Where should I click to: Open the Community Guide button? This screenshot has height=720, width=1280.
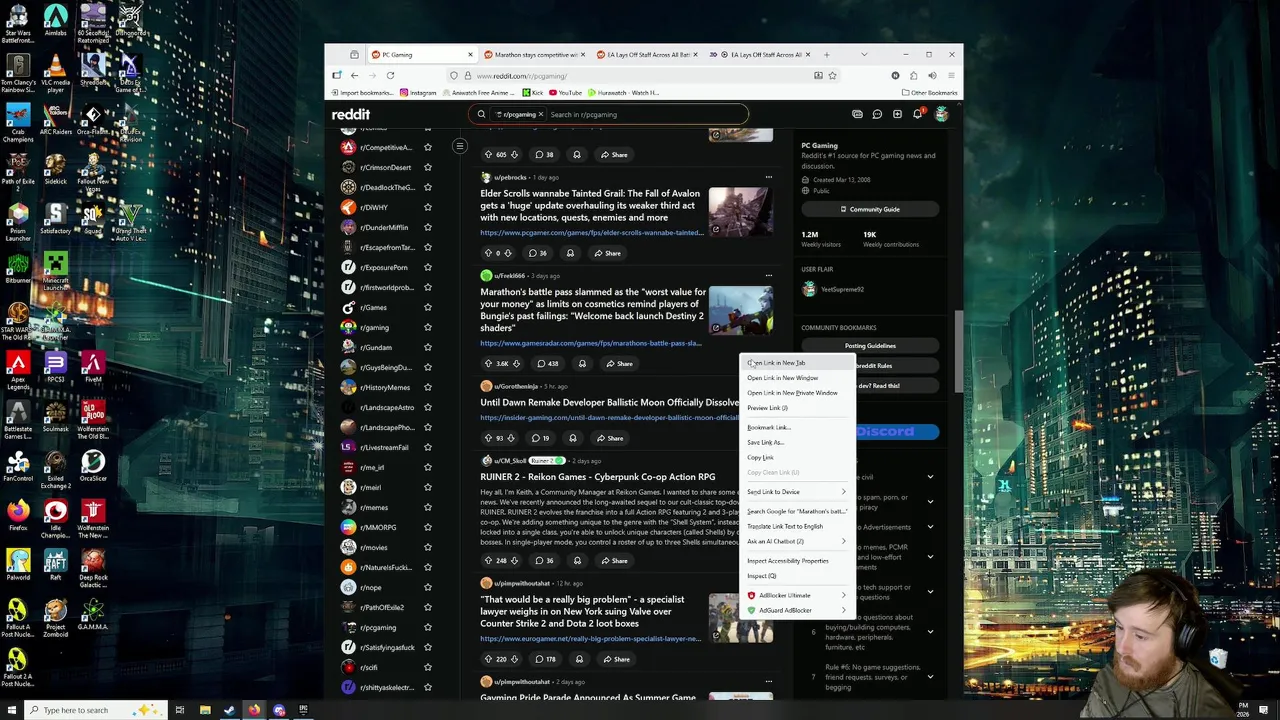(869, 209)
